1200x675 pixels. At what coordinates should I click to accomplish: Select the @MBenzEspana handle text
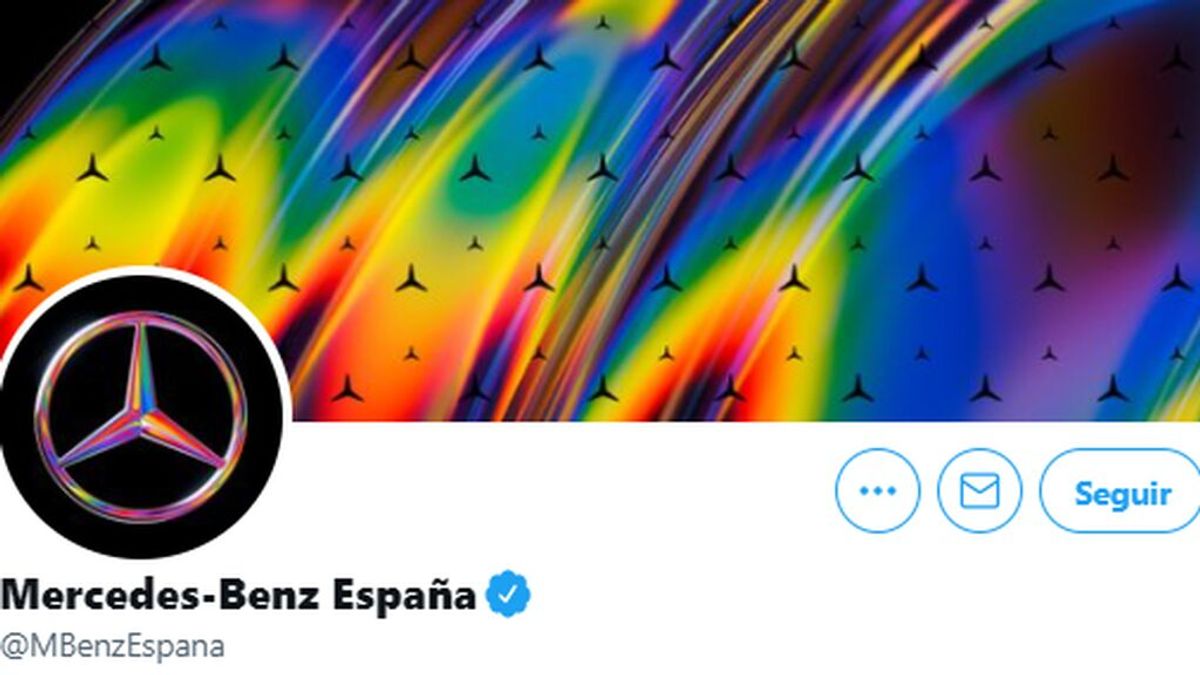click(x=112, y=646)
